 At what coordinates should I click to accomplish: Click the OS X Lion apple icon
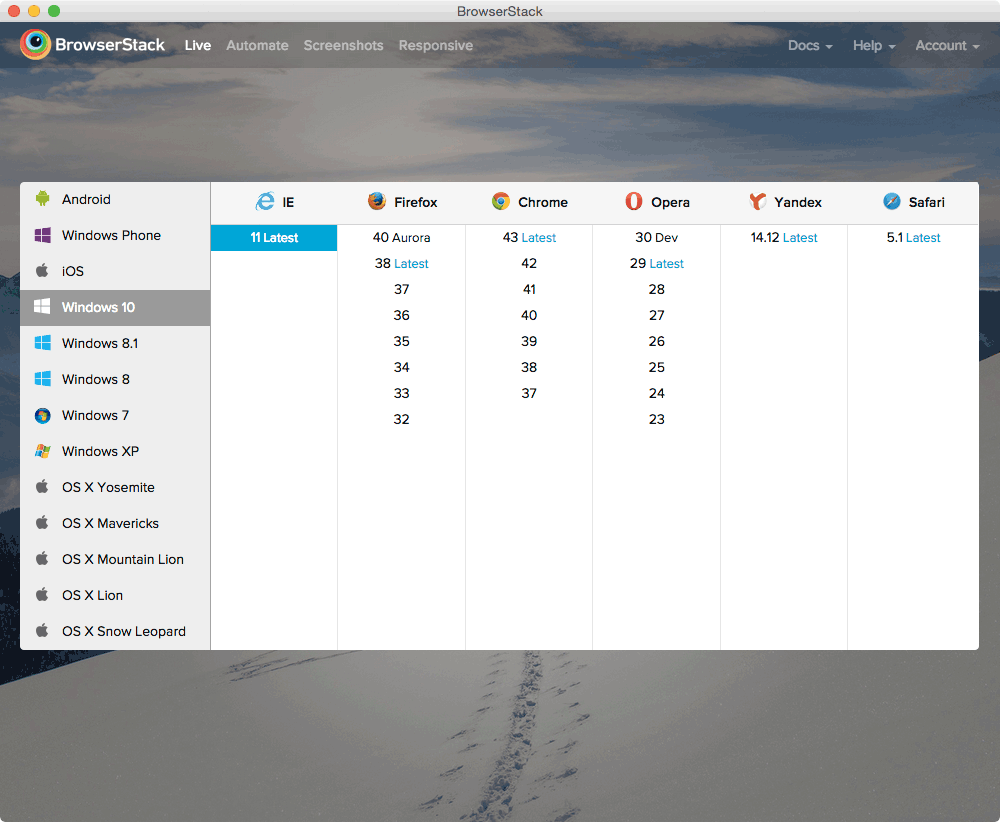click(x=42, y=594)
